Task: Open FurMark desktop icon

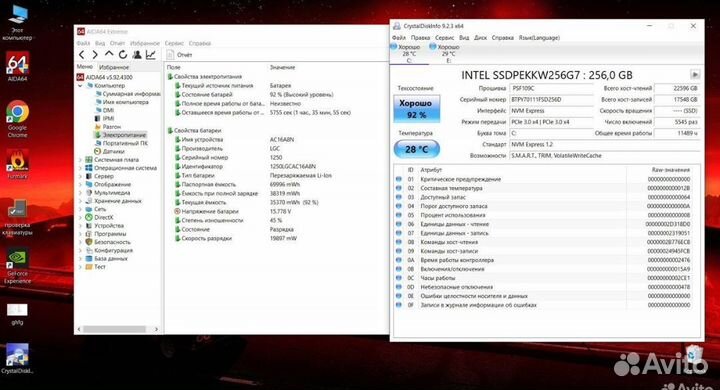Action: (17, 161)
